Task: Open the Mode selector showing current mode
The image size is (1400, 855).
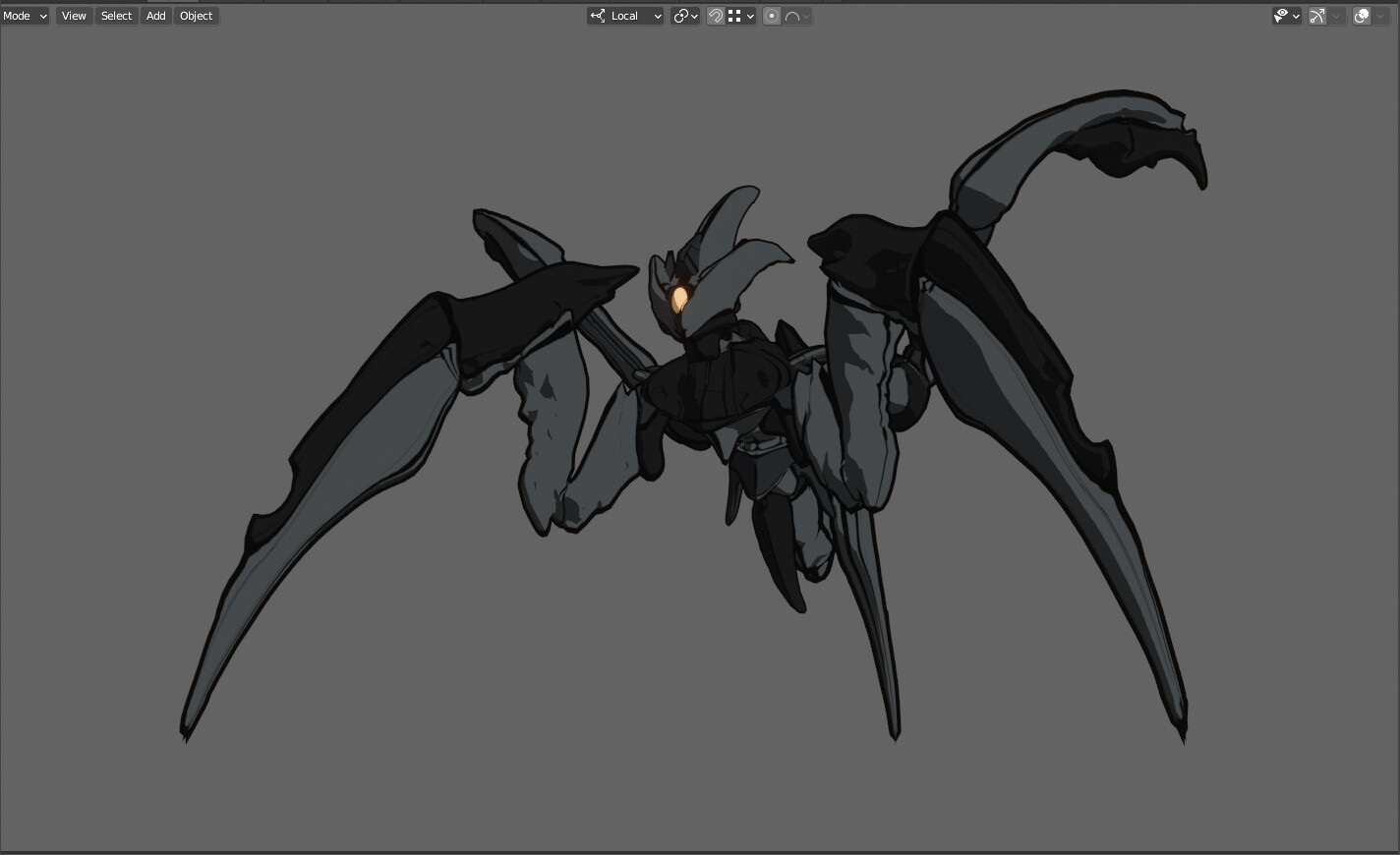Action: point(25,16)
